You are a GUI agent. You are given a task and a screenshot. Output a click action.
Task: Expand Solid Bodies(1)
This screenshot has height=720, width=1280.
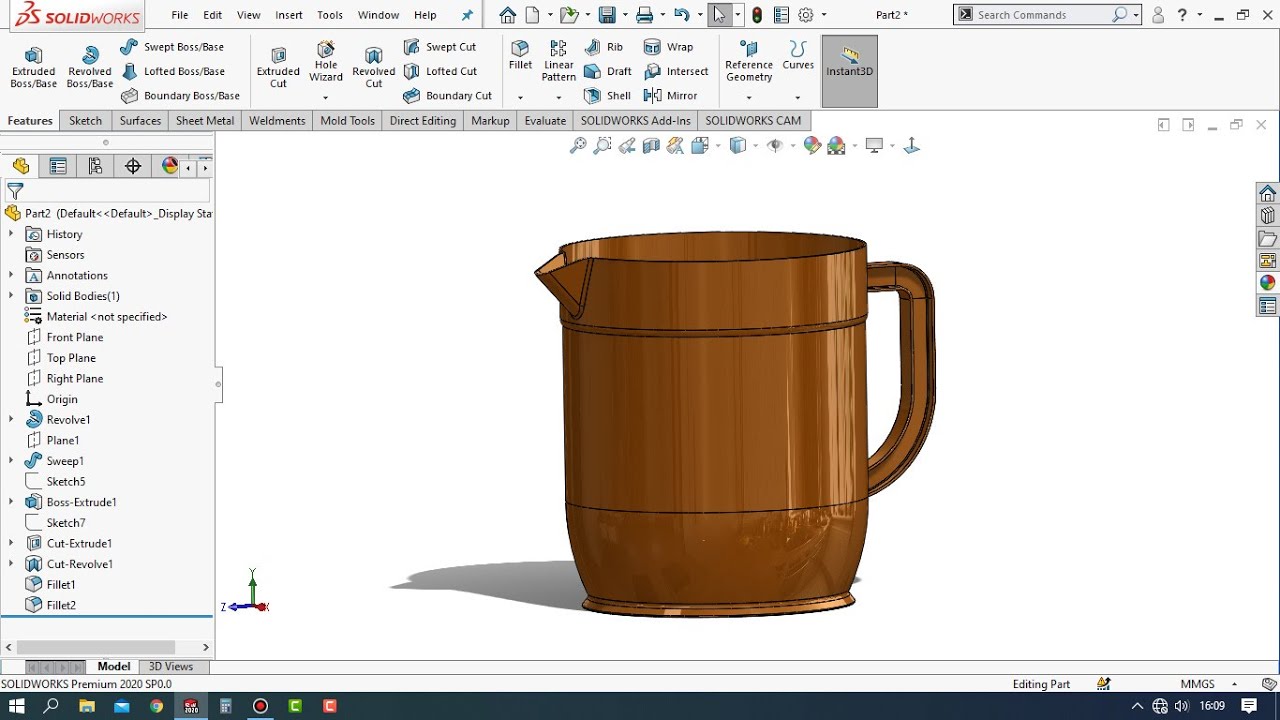[11, 296]
